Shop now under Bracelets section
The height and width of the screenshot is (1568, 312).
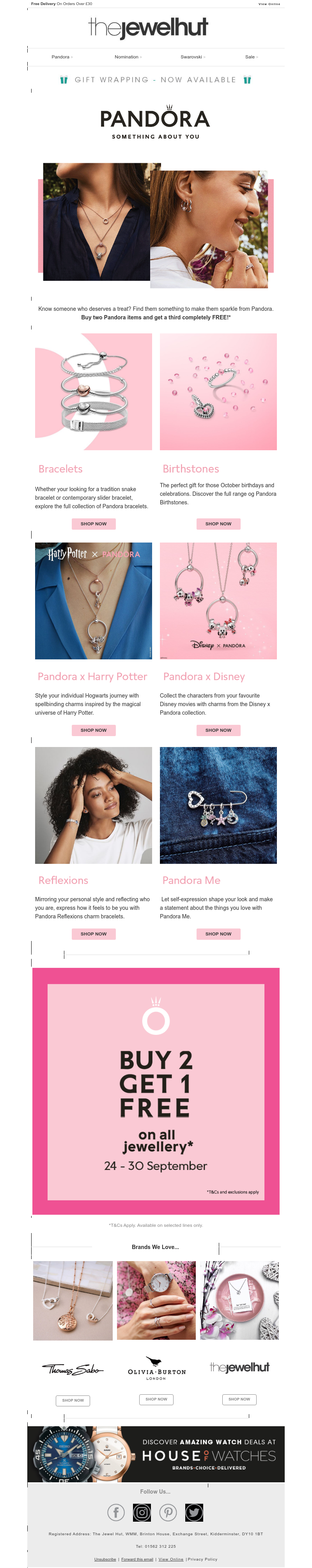click(93, 523)
